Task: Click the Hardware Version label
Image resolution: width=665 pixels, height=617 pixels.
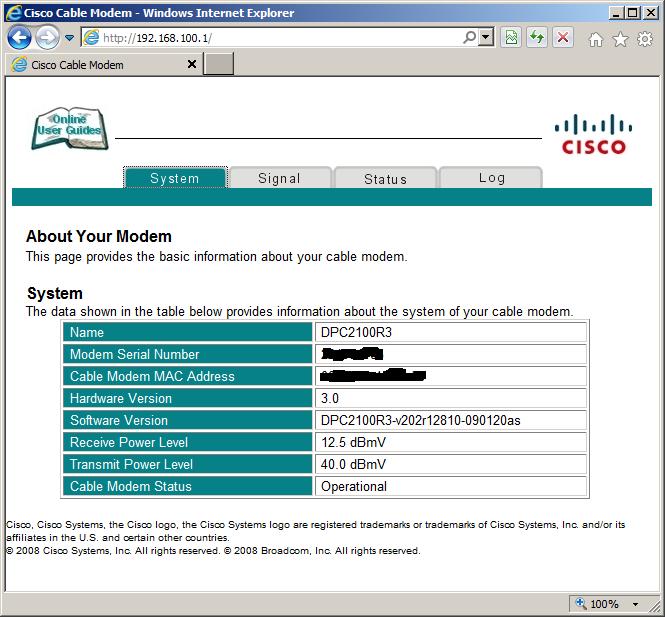Action: click(121, 398)
